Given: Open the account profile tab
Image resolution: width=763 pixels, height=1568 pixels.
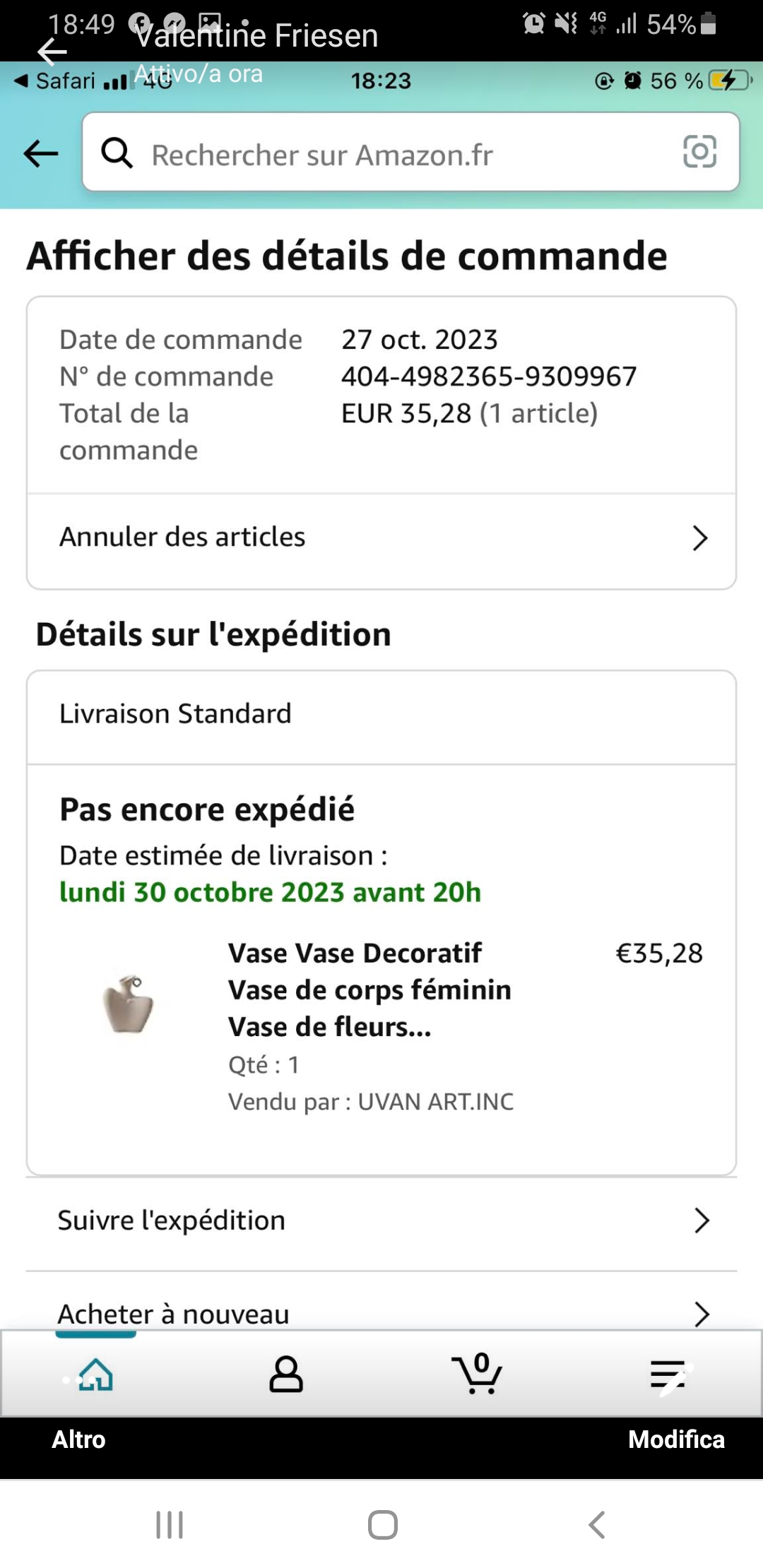Looking at the screenshot, I should pyautogui.click(x=286, y=1374).
